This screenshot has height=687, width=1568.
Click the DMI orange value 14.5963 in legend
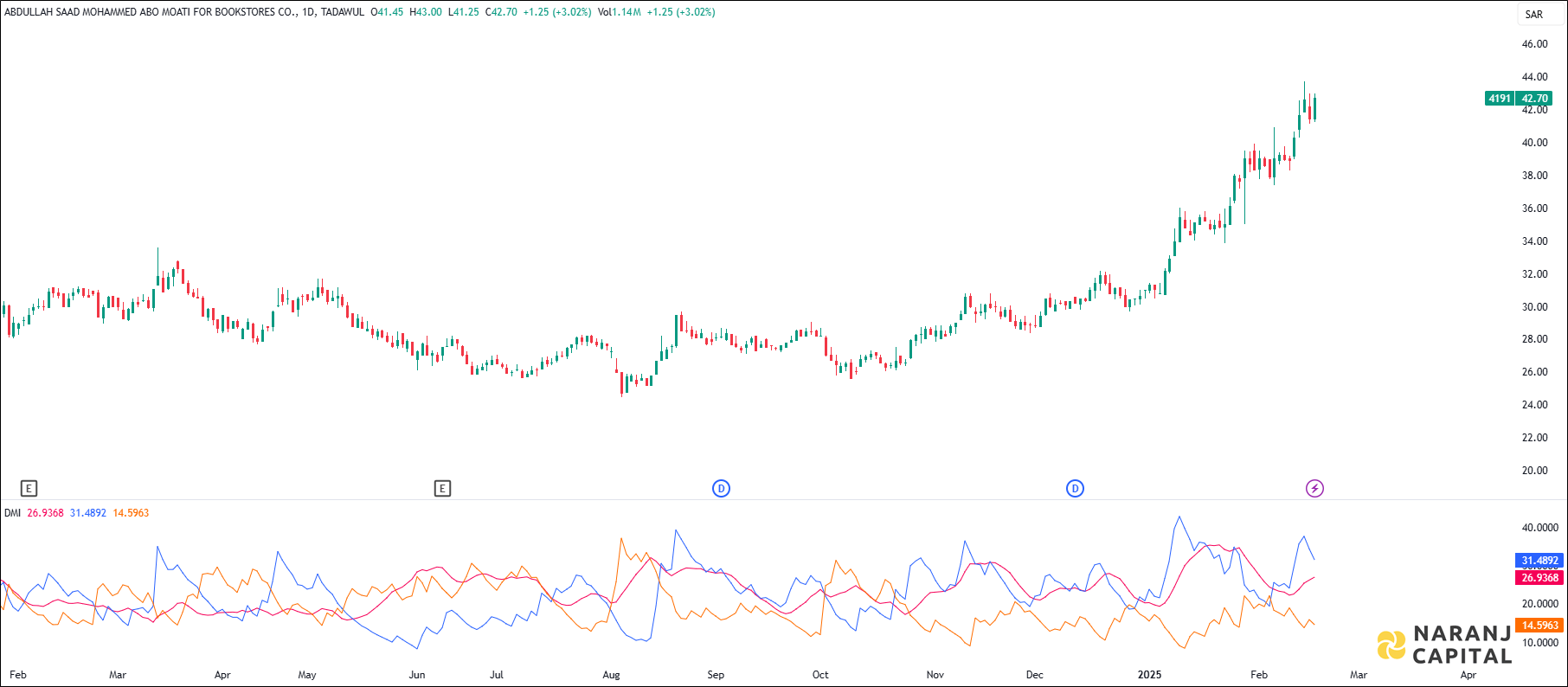[x=131, y=513]
